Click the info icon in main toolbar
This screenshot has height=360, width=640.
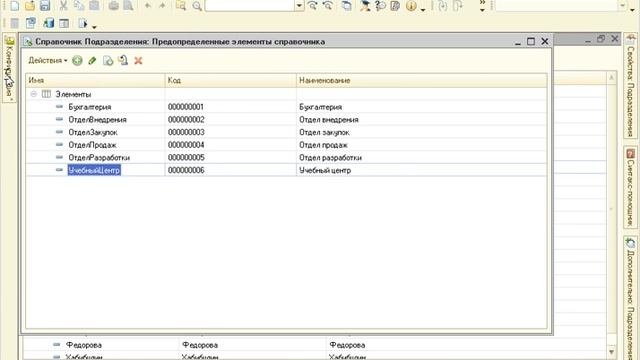tap(411, 5)
